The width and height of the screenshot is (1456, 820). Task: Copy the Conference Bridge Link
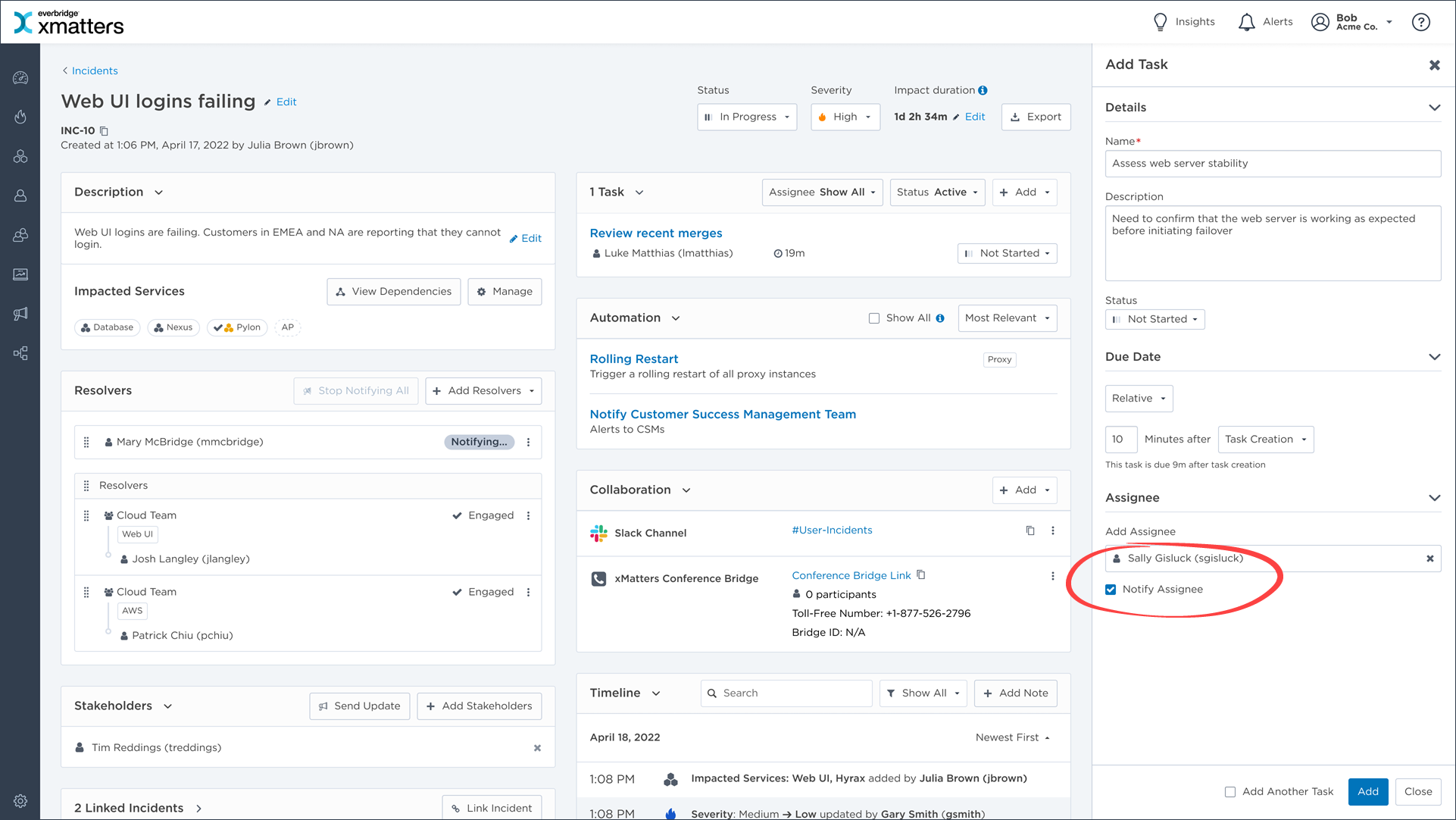[921, 574]
